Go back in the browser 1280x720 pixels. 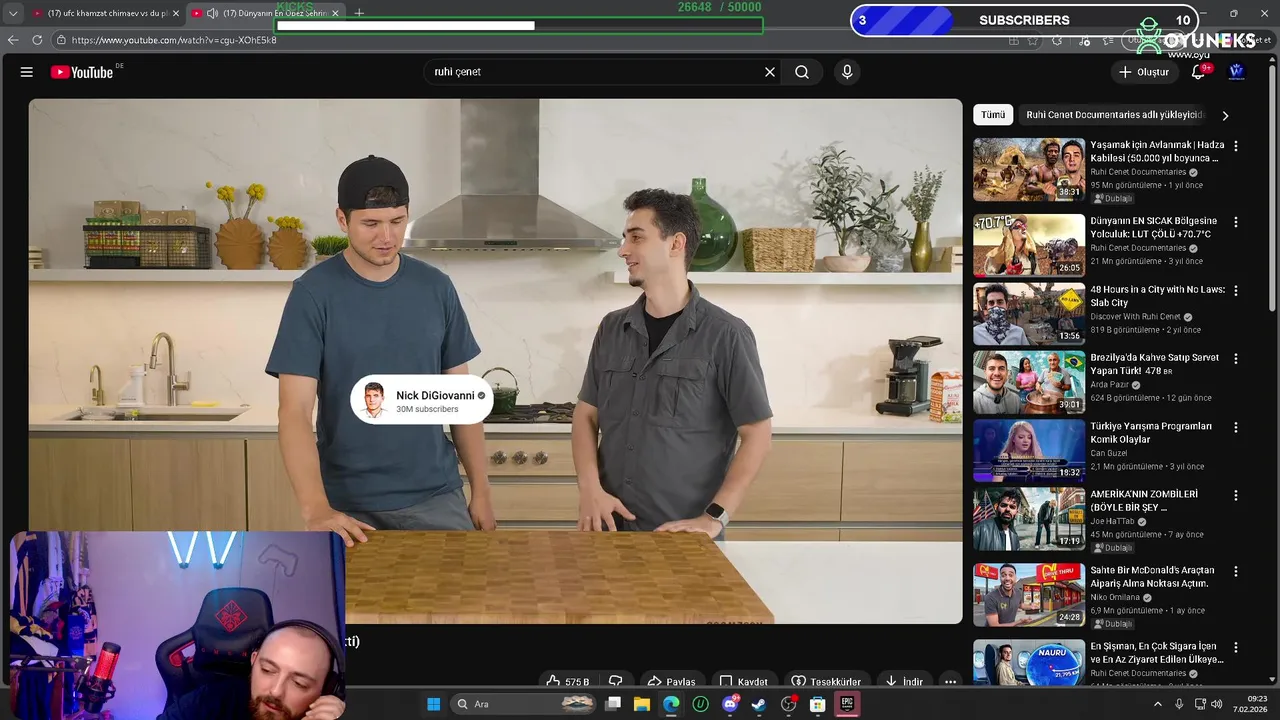pyautogui.click(x=13, y=40)
